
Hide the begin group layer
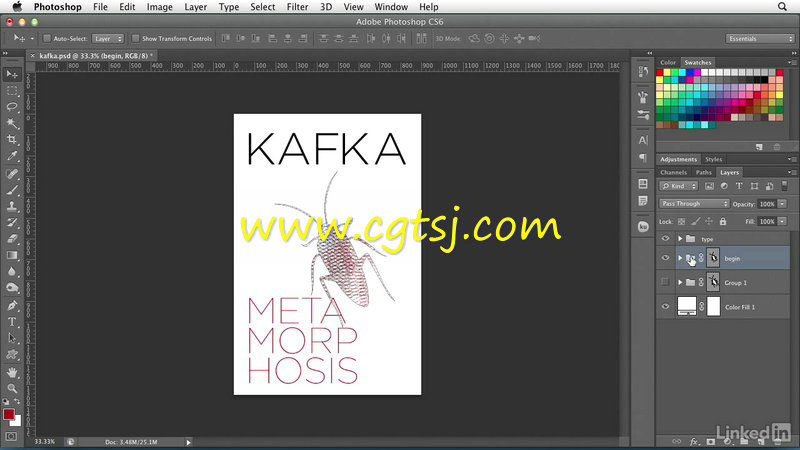click(665, 258)
